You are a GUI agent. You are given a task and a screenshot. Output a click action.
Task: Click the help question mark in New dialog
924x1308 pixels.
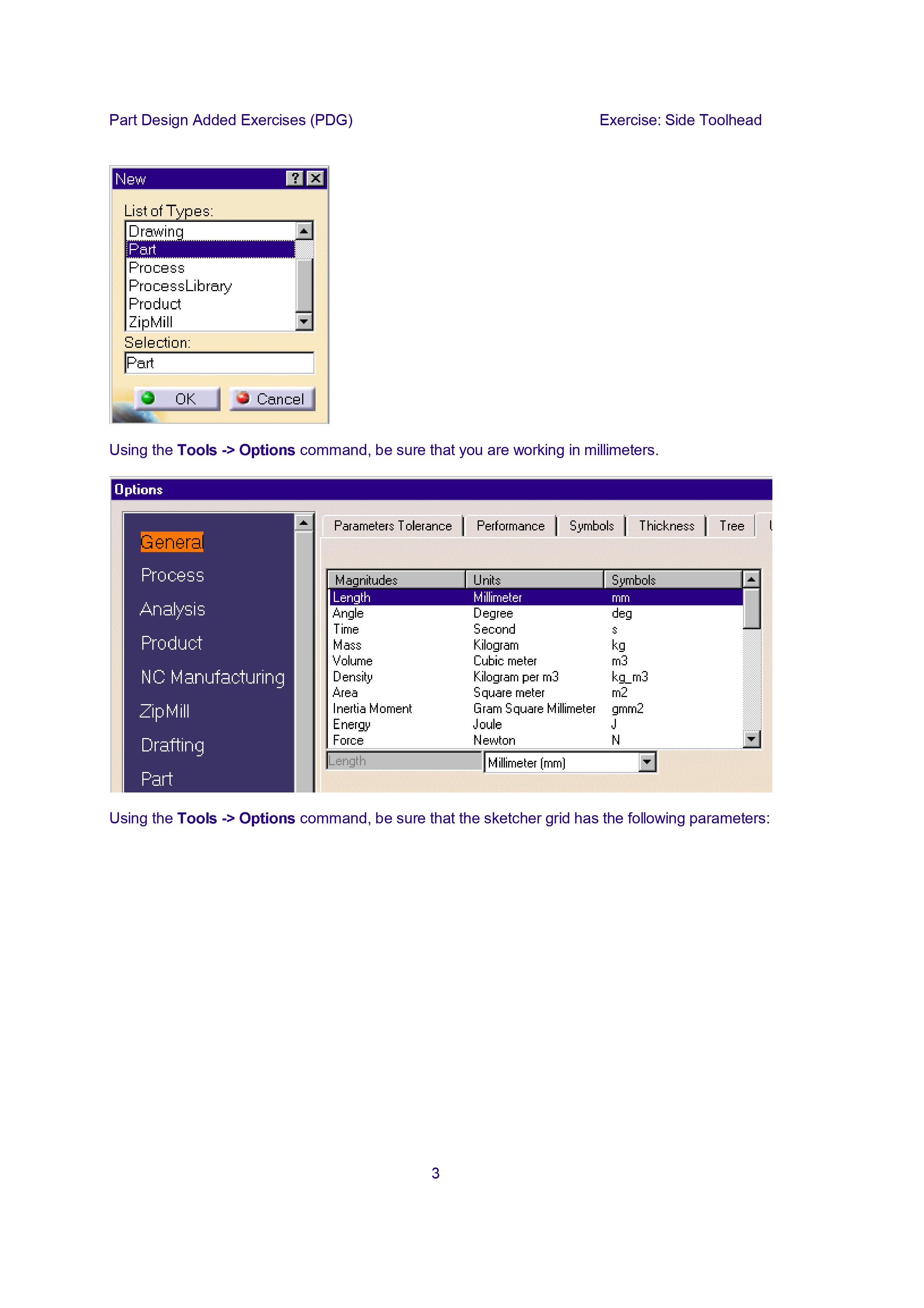click(x=294, y=178)
